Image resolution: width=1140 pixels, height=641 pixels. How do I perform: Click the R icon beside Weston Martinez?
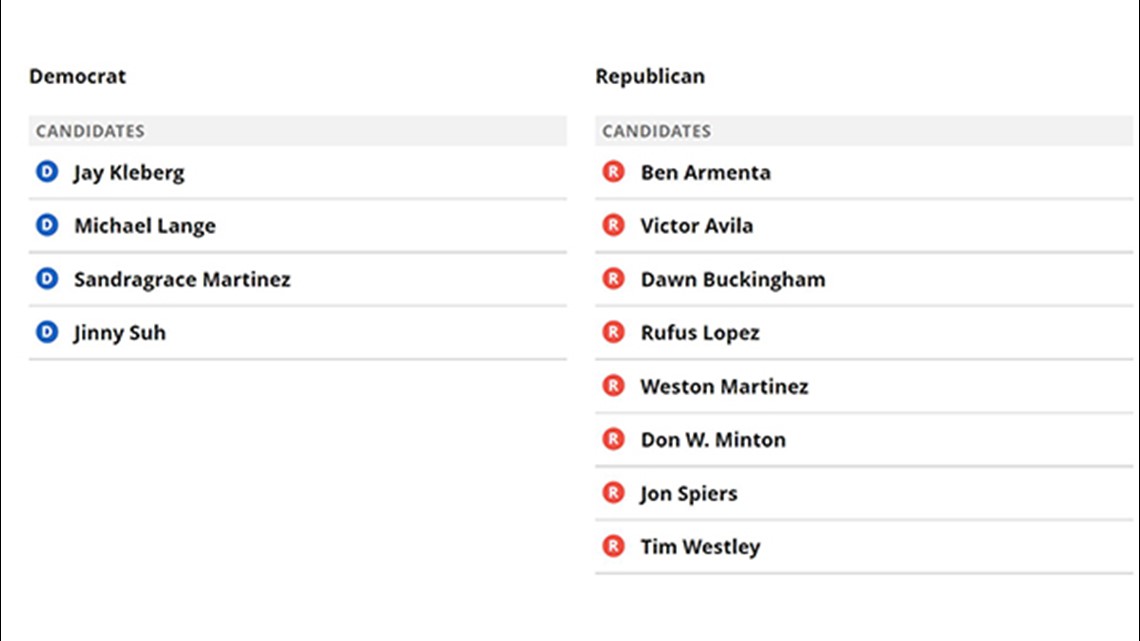point(614,386)
